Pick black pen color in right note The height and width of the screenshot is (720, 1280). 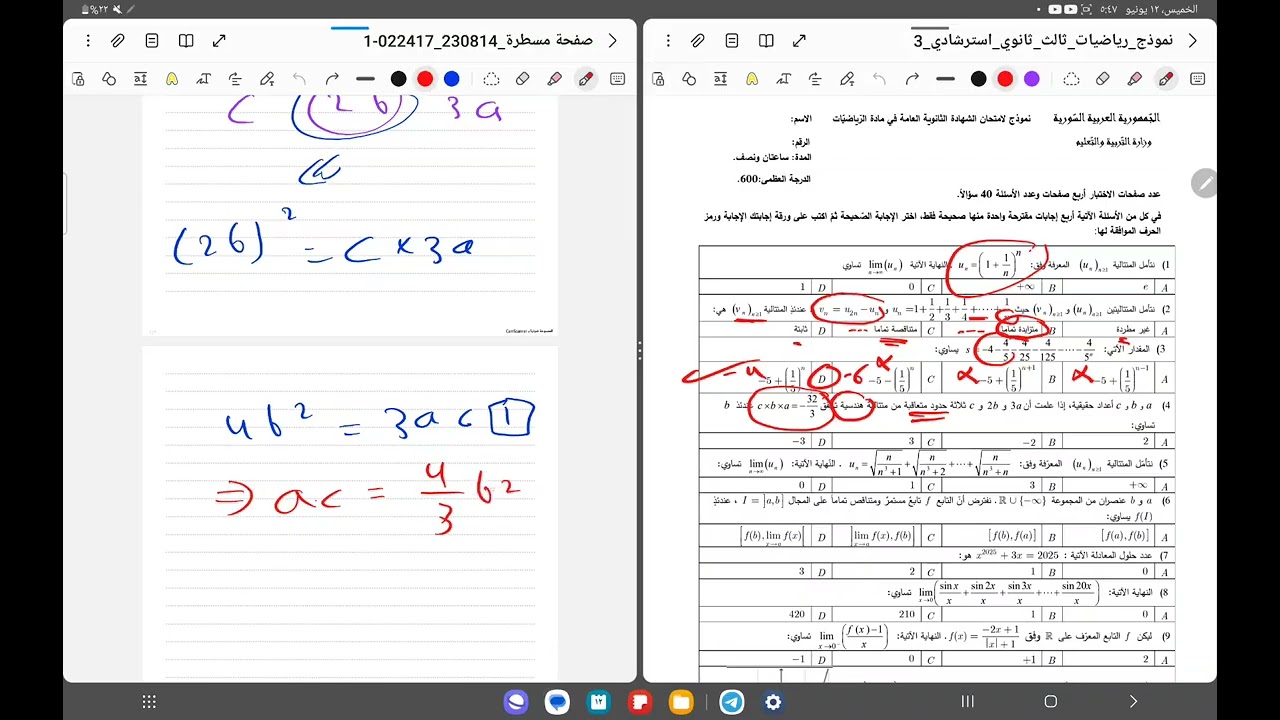pyautogui.click(x=978, y=79)
